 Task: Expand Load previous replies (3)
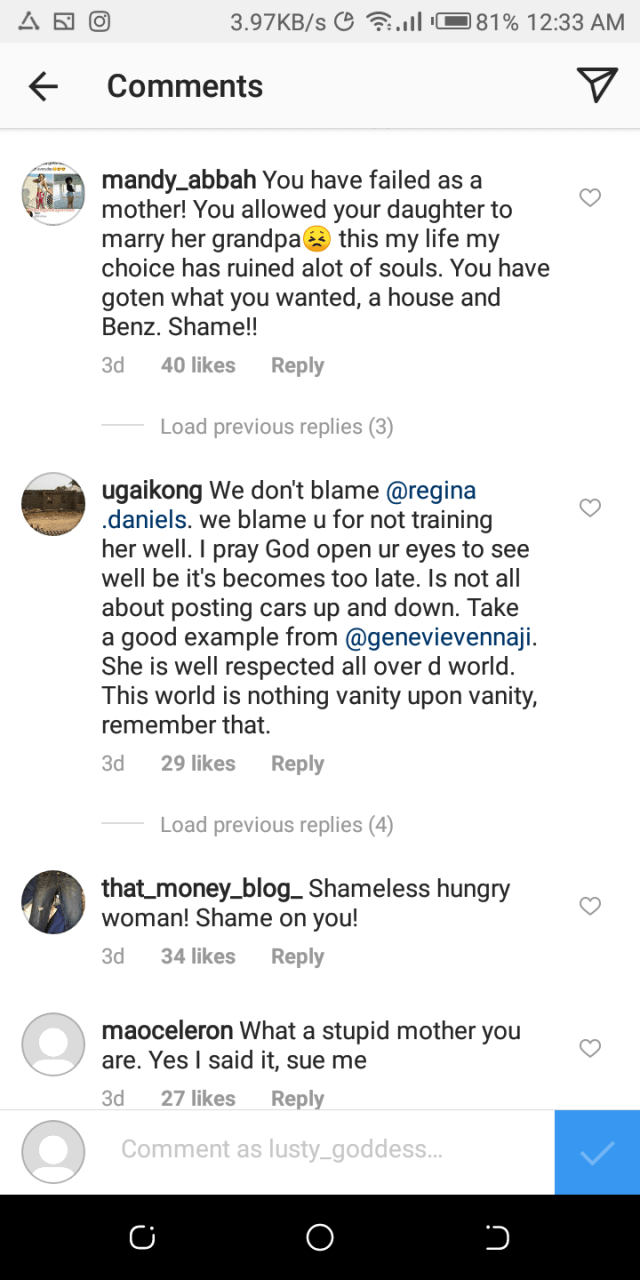click(x=276, y=427)
